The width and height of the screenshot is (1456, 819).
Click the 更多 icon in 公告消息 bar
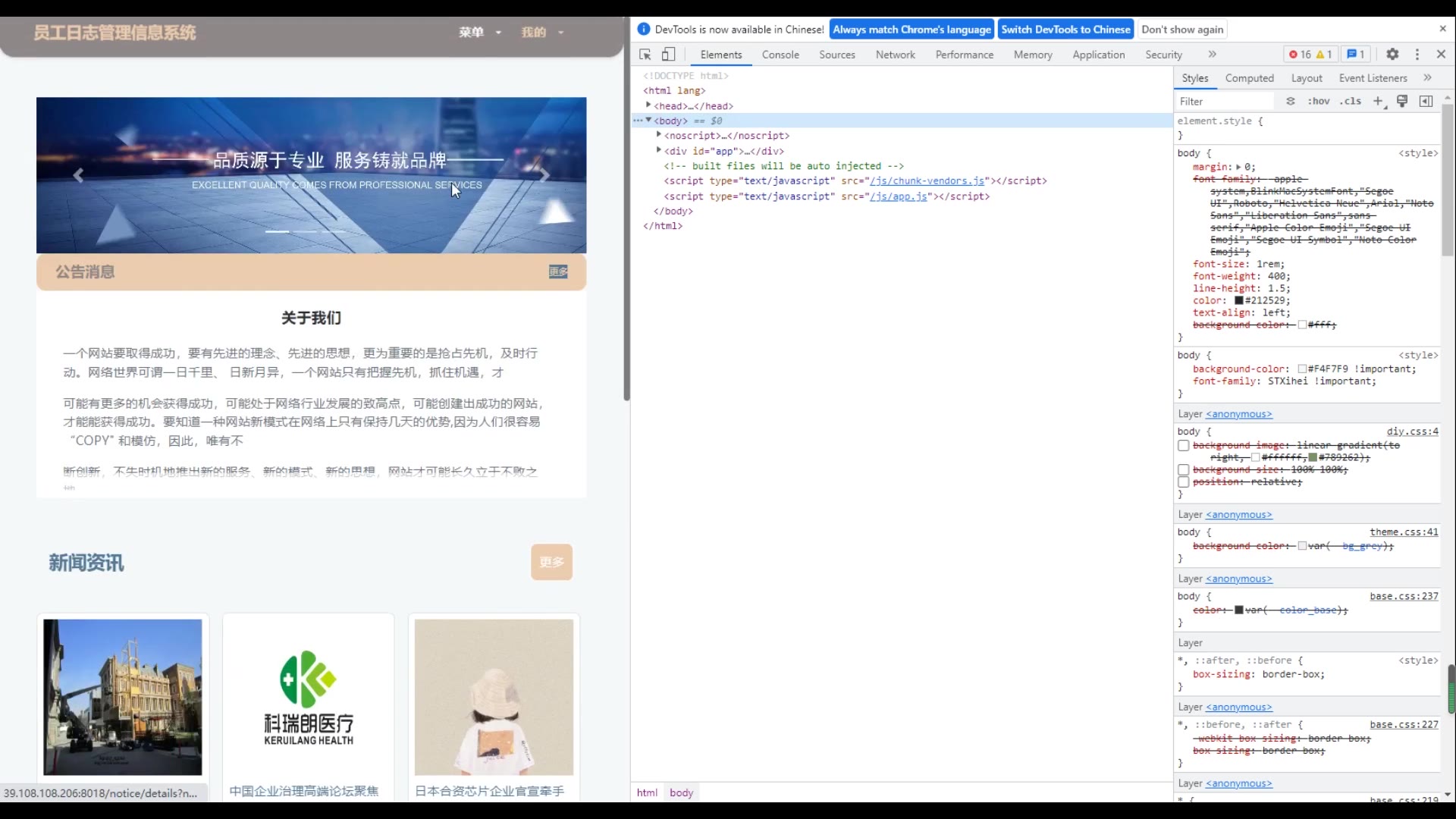[558, 271]
